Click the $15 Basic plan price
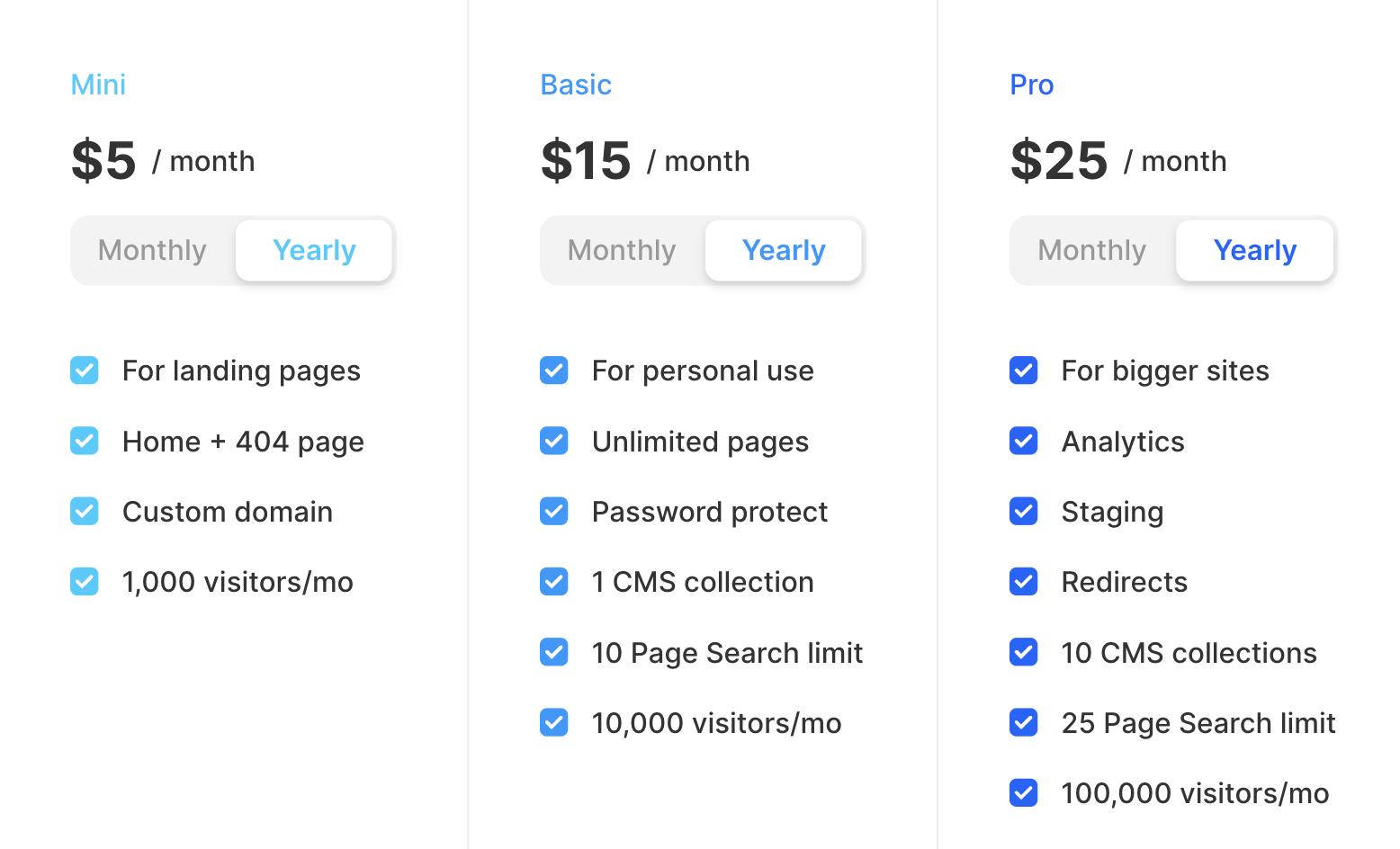This screenshot has height=849, width=1400. point(586,161)
